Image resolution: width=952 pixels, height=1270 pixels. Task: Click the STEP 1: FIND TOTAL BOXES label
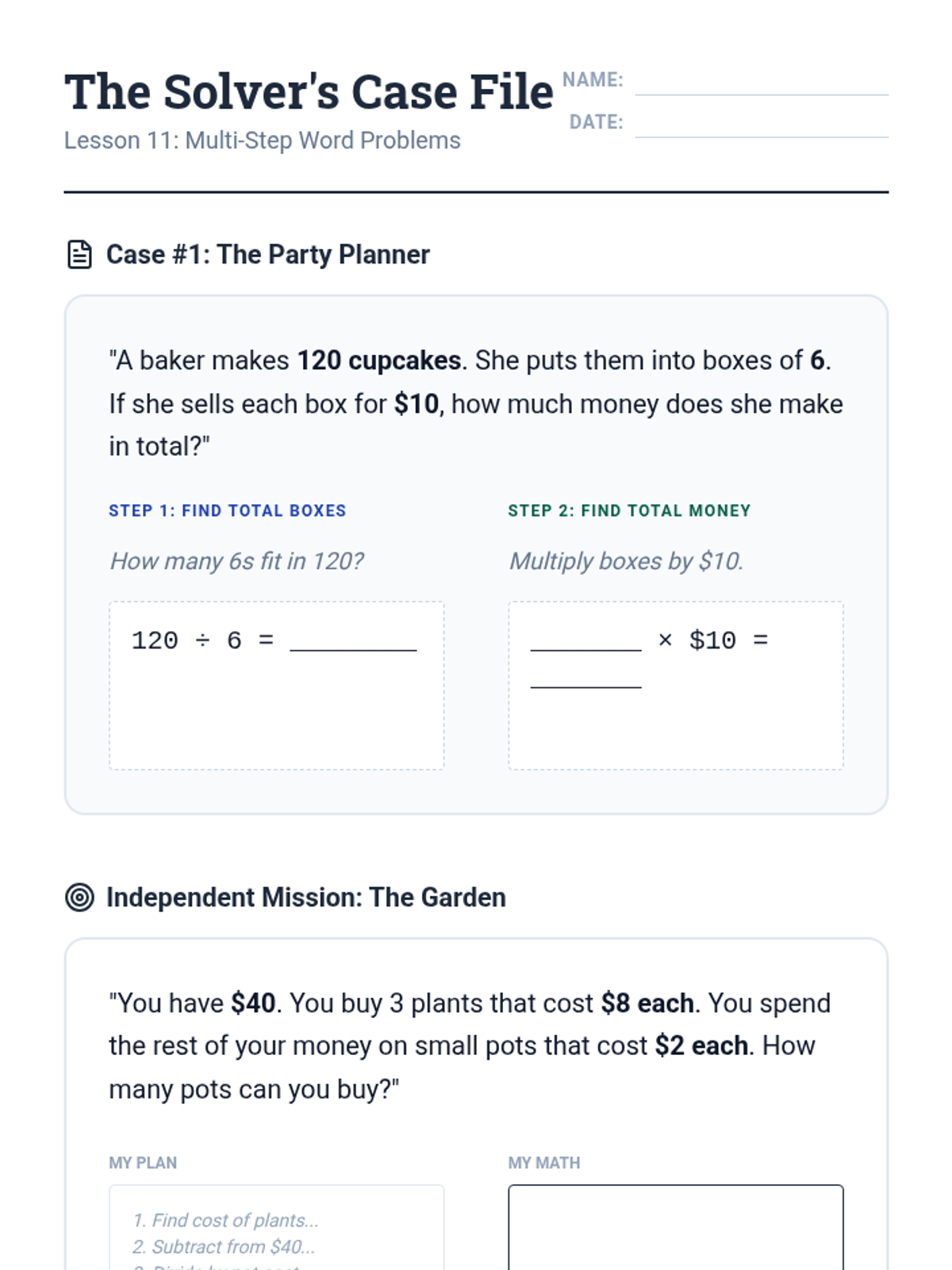coord(228,511)
